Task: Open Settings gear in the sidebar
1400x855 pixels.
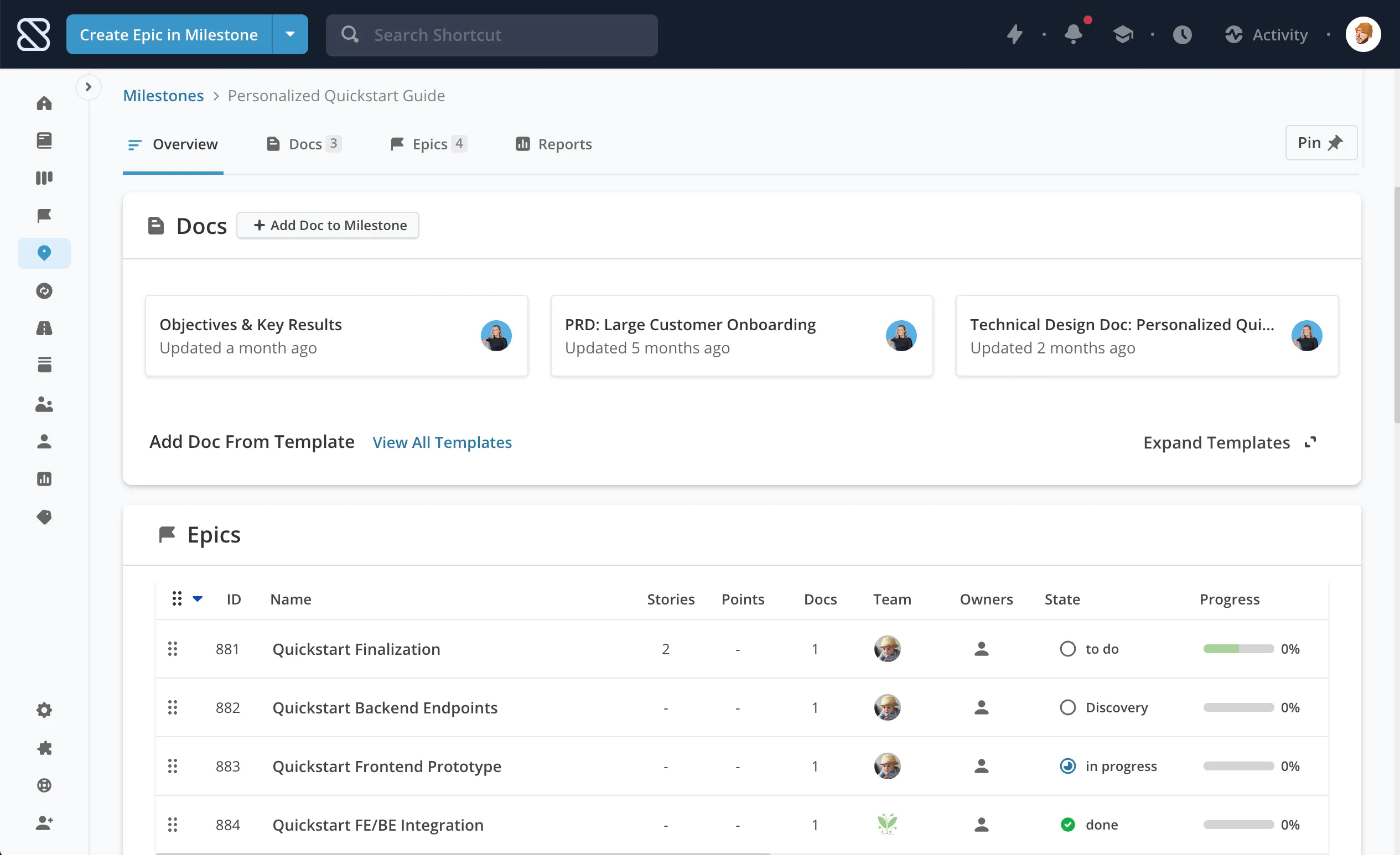Action: pyautogui.click(x=44, y=710)
